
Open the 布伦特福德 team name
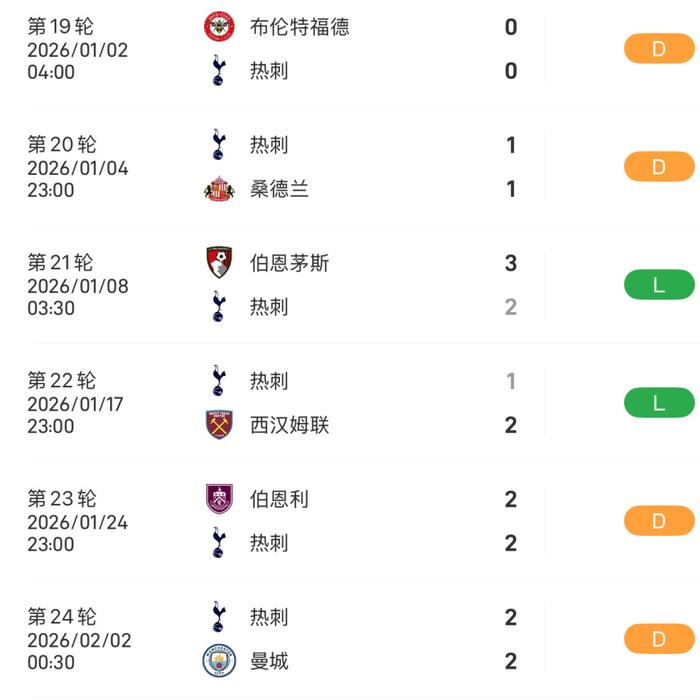click(x=299, y=27)
